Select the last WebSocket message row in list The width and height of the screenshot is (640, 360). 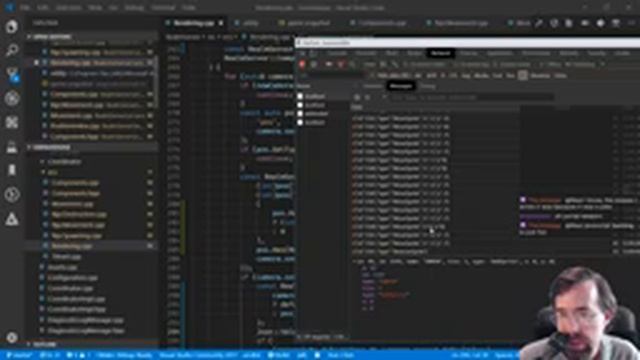pos(482,252)
